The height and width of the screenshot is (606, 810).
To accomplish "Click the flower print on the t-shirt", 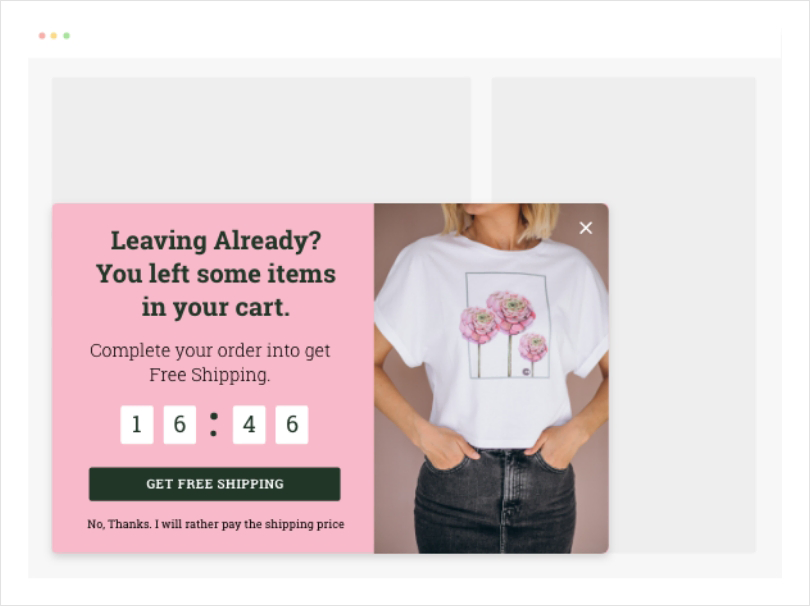I will 505,325.
